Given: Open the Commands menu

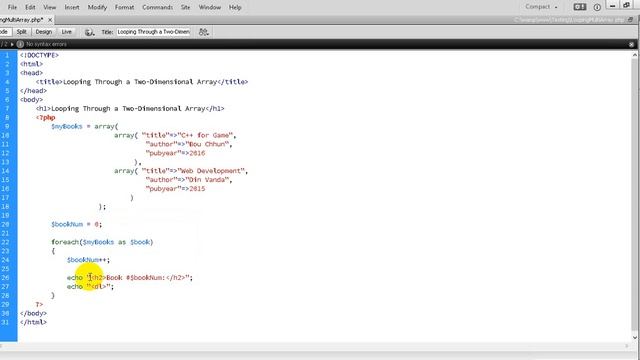Looking at the screenshot, I should tap(157, 7).
